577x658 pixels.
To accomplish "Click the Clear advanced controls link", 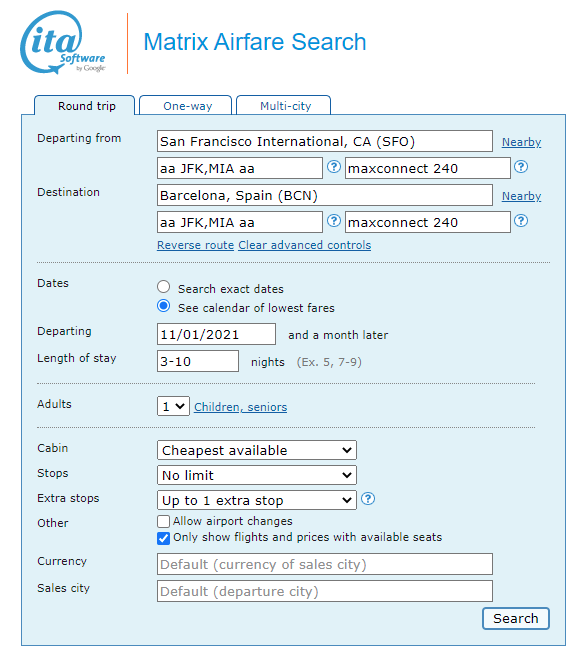I will (x=305, y=245).
